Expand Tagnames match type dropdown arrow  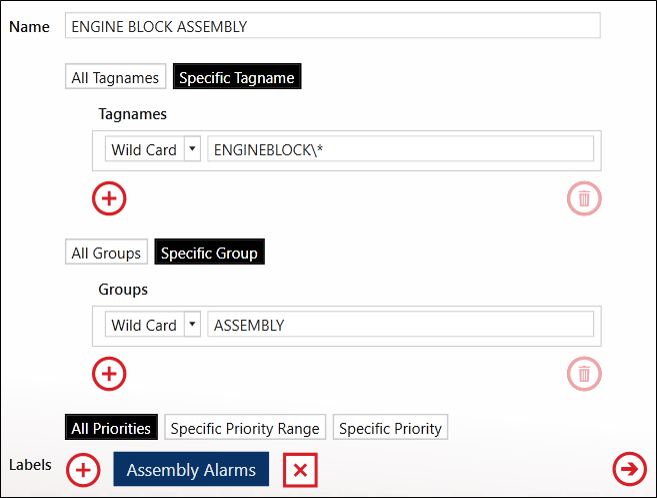[192, 149]
